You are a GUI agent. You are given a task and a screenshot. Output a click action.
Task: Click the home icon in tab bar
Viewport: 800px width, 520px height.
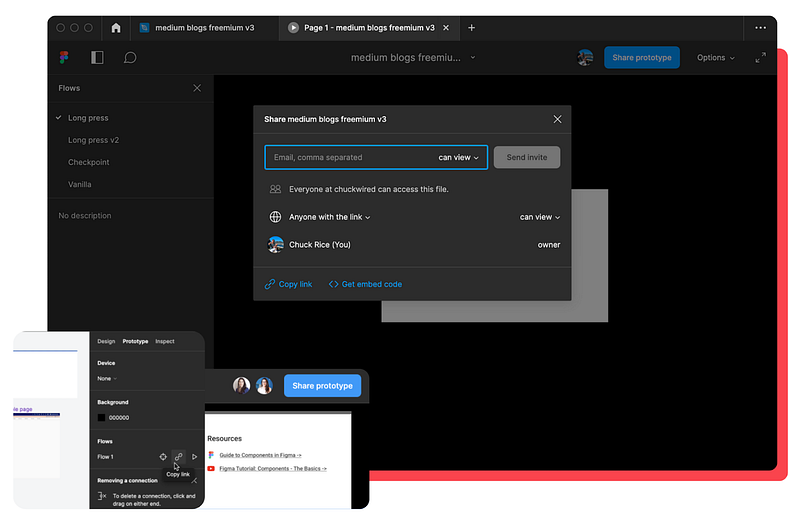coord(116,28)
